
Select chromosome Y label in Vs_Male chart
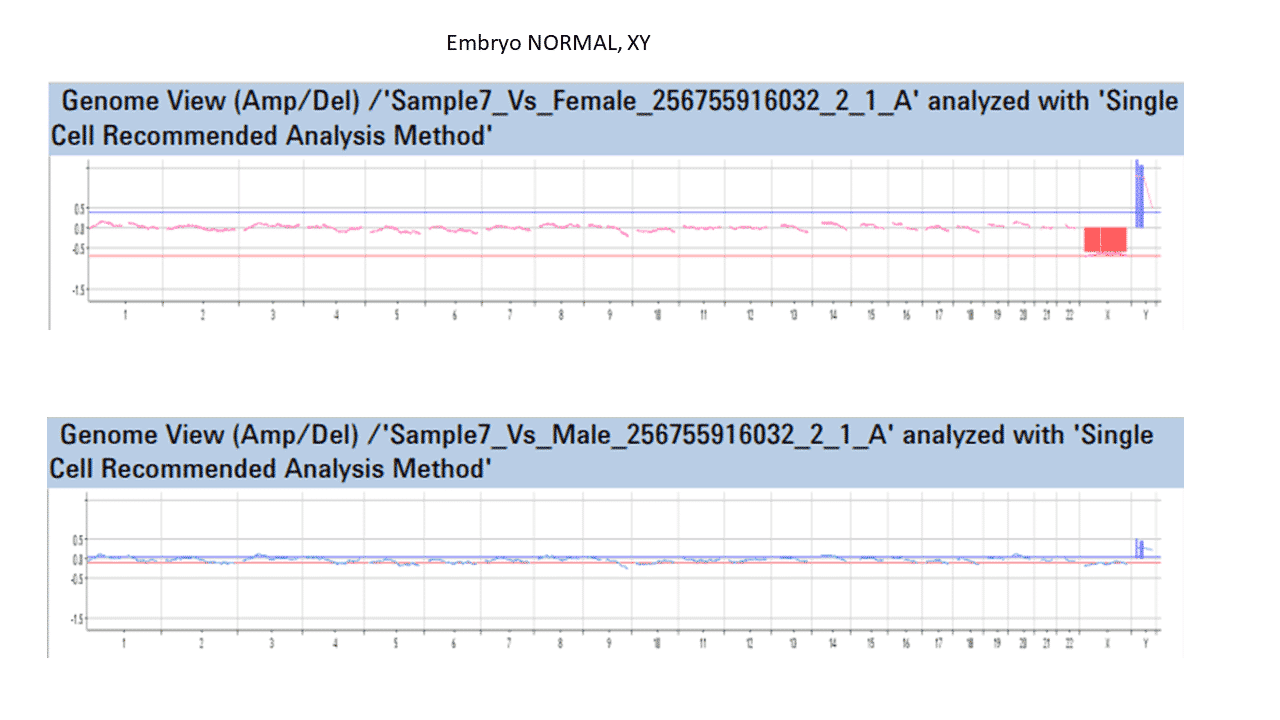[1146, 645]
